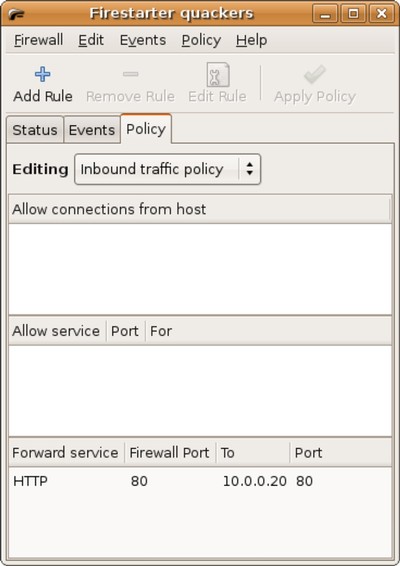Click the Allow connections from host header
Image resolution: width=400 pixels, height=566 pixels.
[200, 209]
